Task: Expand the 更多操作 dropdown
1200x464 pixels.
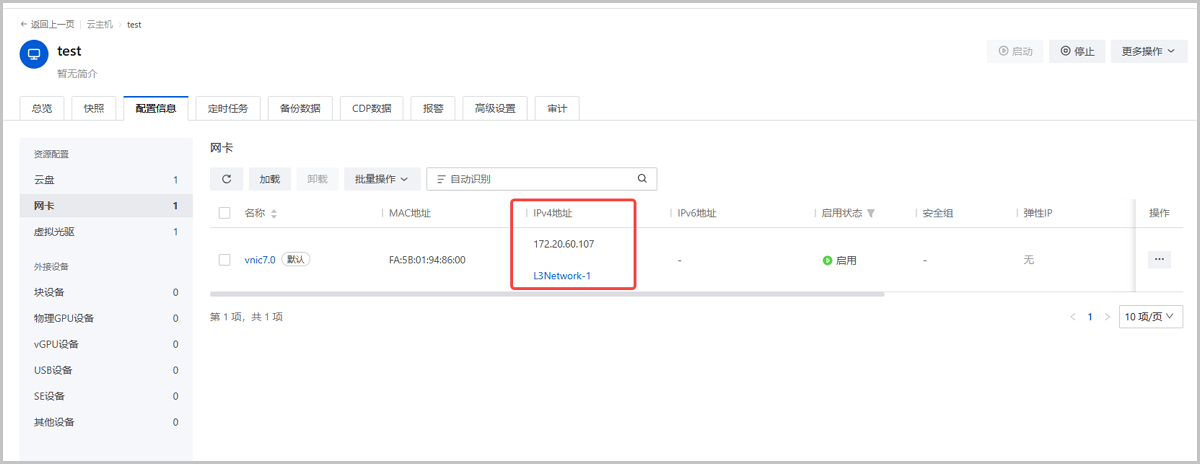Action: click(1148, 51)
